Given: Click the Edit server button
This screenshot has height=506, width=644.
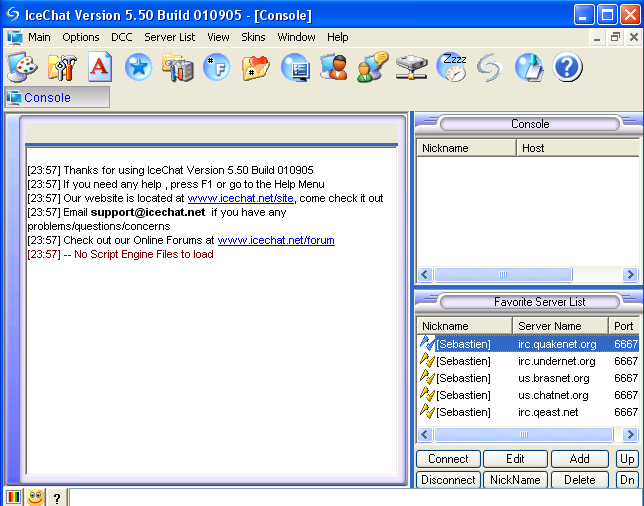Looking at the screenshot, I should [x=515, y=459].
